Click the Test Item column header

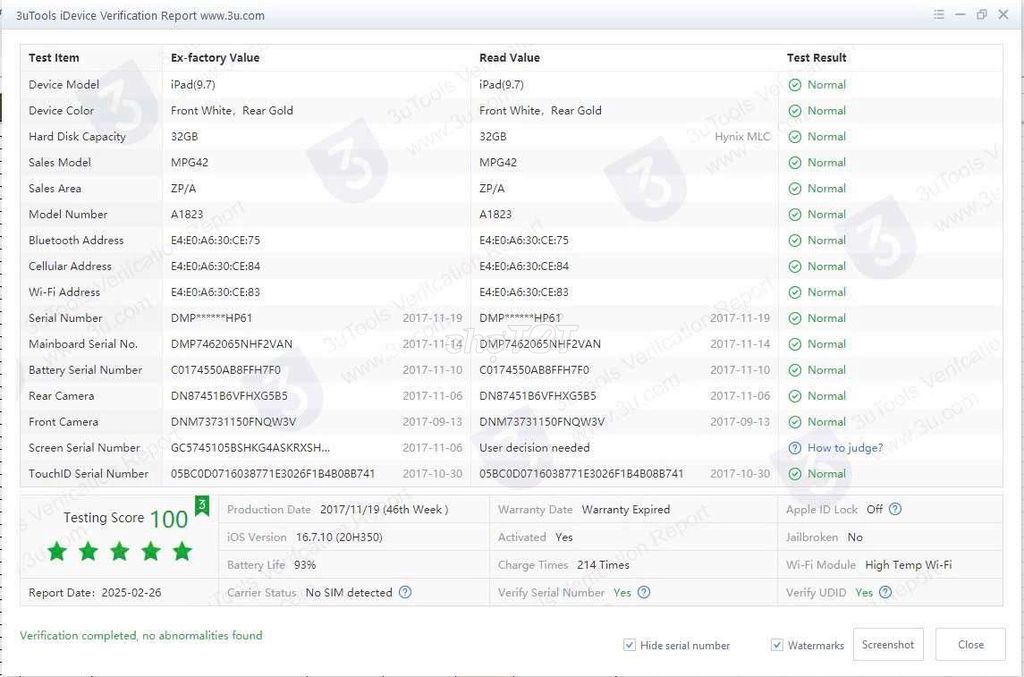(54, 57)
